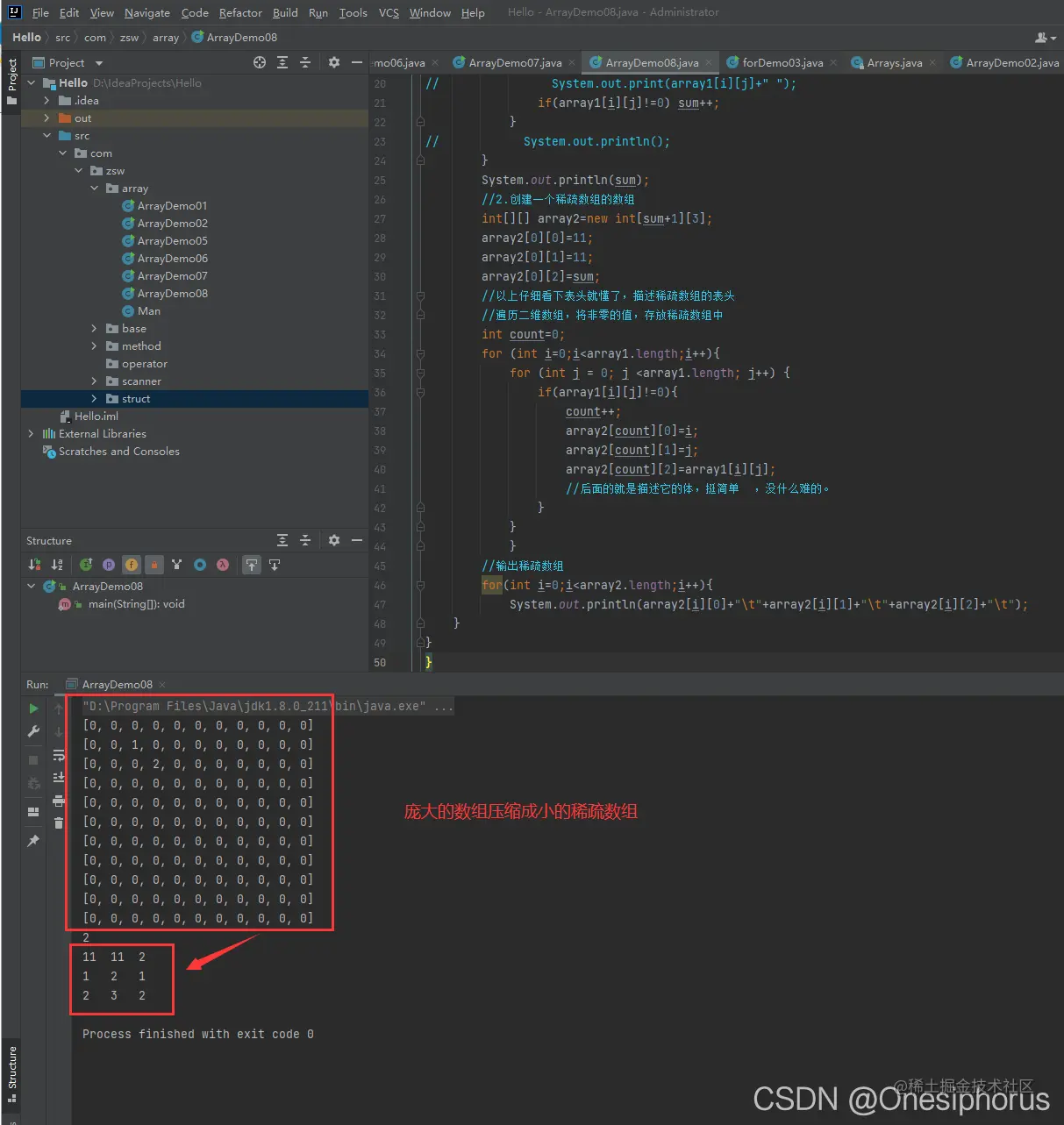The width and height of the screenshot is (1064, 1125).
Task: Close the ArrayDemo08 Run tab
Action: (x=162, y=685)
